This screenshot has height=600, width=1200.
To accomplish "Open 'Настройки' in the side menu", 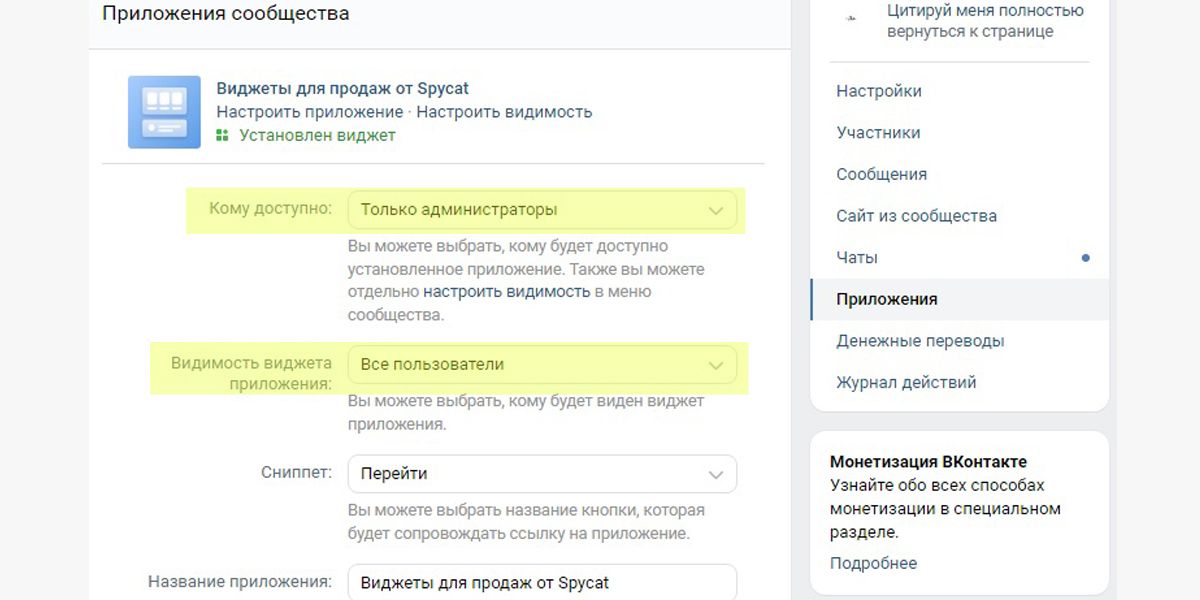I will pos(879,91).
